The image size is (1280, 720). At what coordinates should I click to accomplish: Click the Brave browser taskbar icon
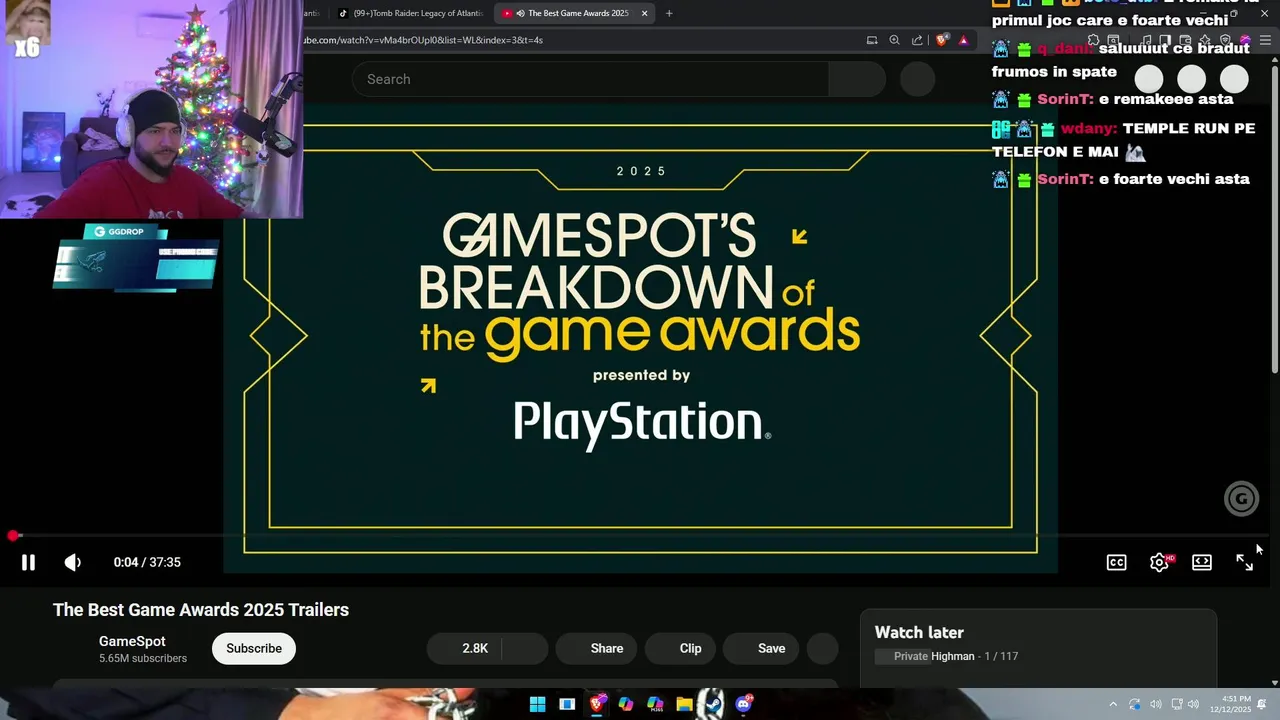tap(597, 704)
